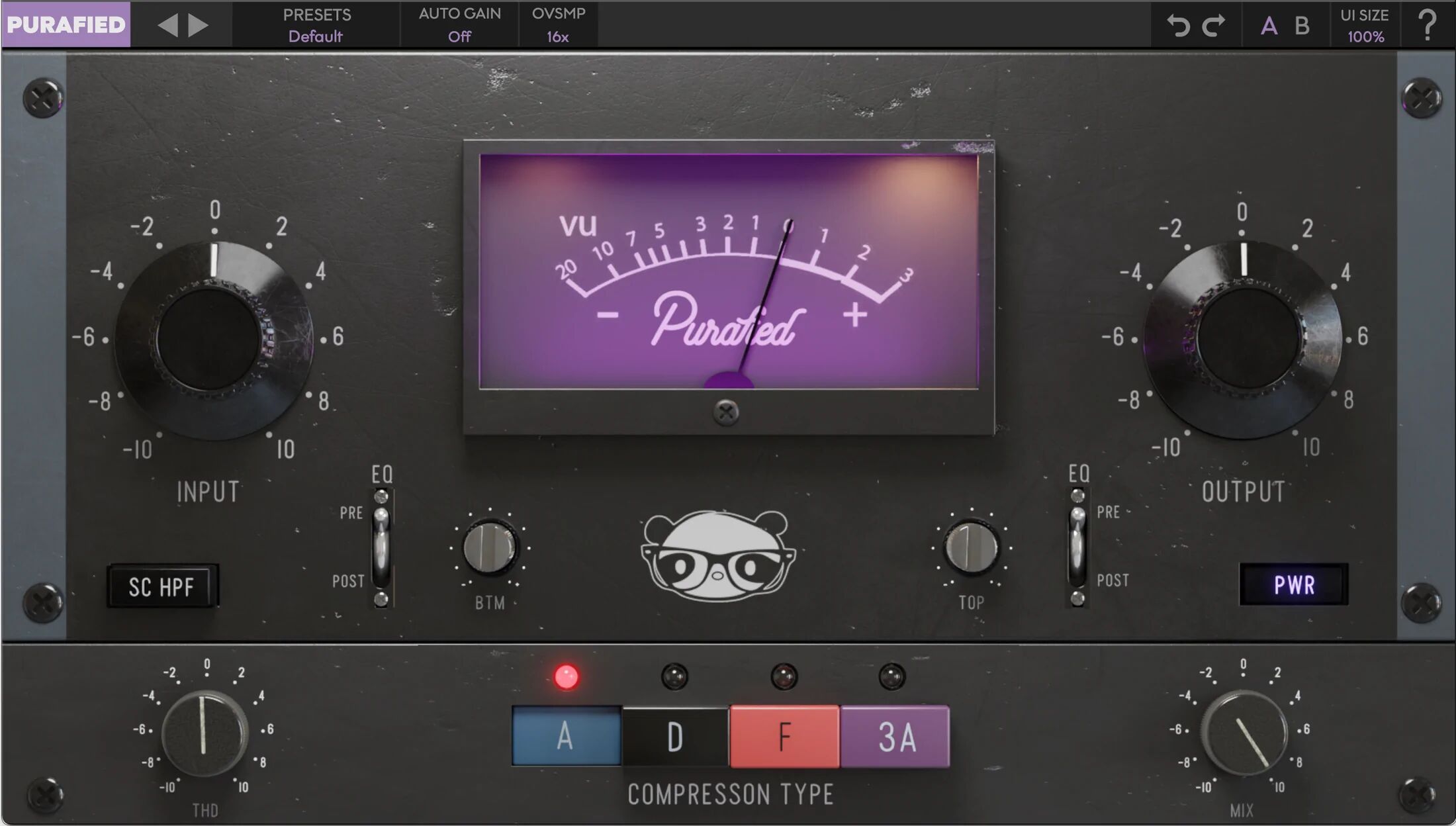Switch to compare slot B
This screenshot has height=826, width=1456.
coord(1300,25)
